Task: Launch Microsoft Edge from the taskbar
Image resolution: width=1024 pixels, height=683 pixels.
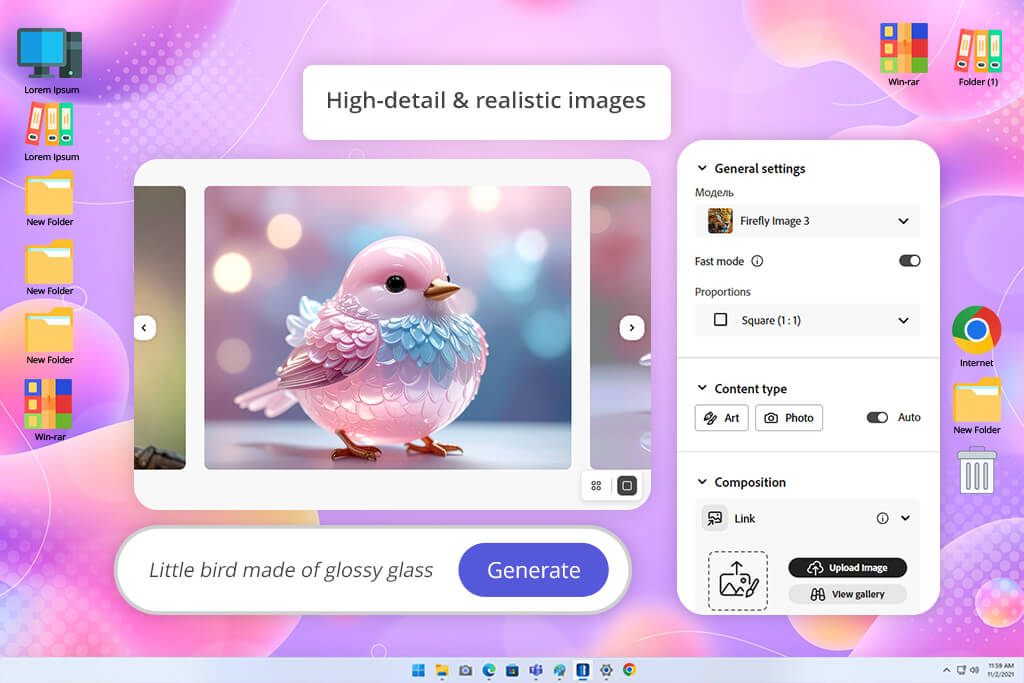Action: pos(489,670)
